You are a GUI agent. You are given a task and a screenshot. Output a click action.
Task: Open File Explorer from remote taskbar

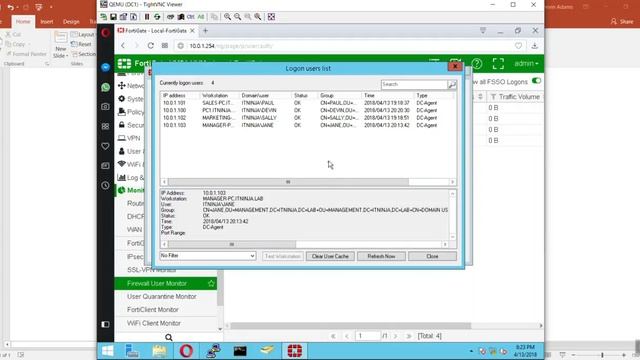pos(159,351)
